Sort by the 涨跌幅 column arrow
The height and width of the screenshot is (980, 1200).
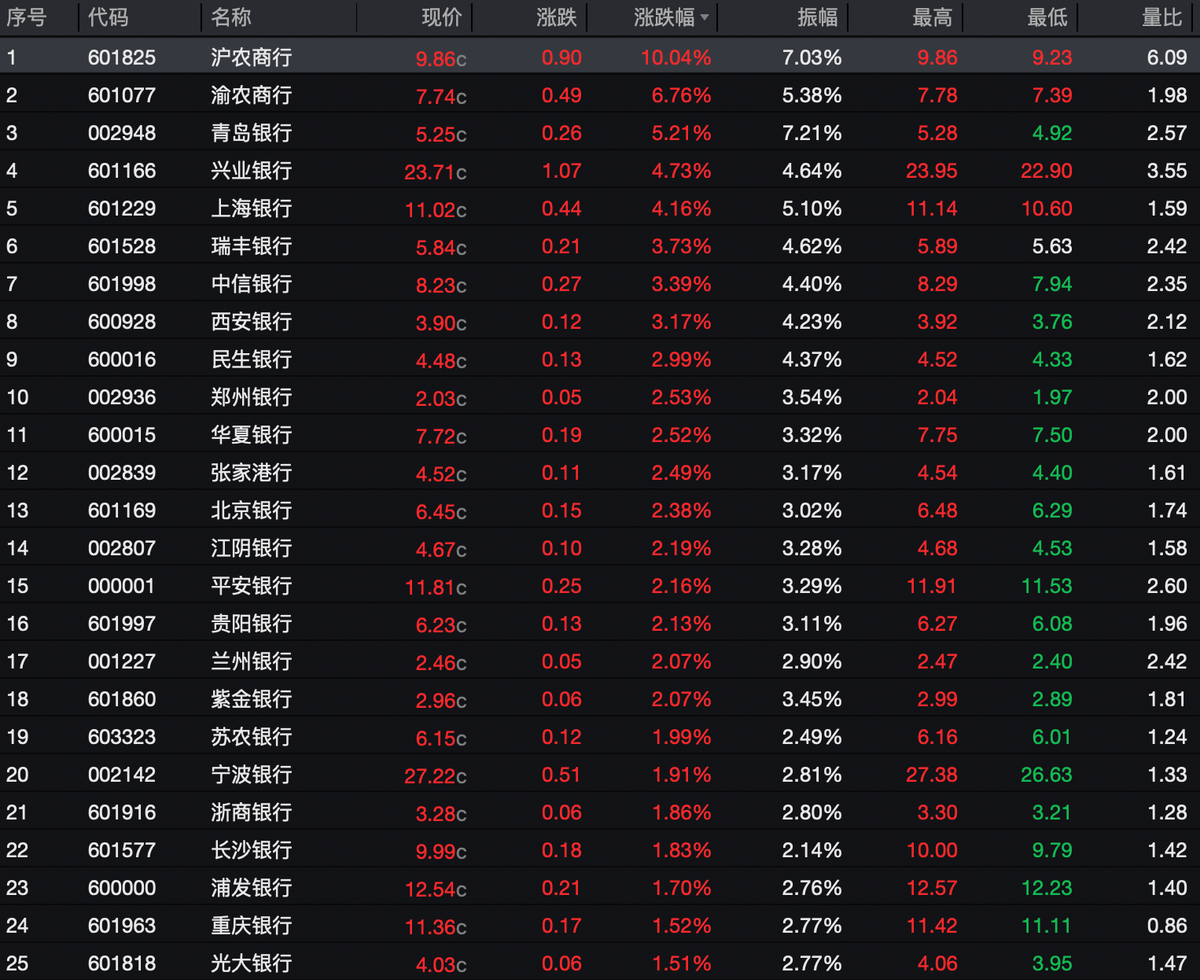point(704,18)
